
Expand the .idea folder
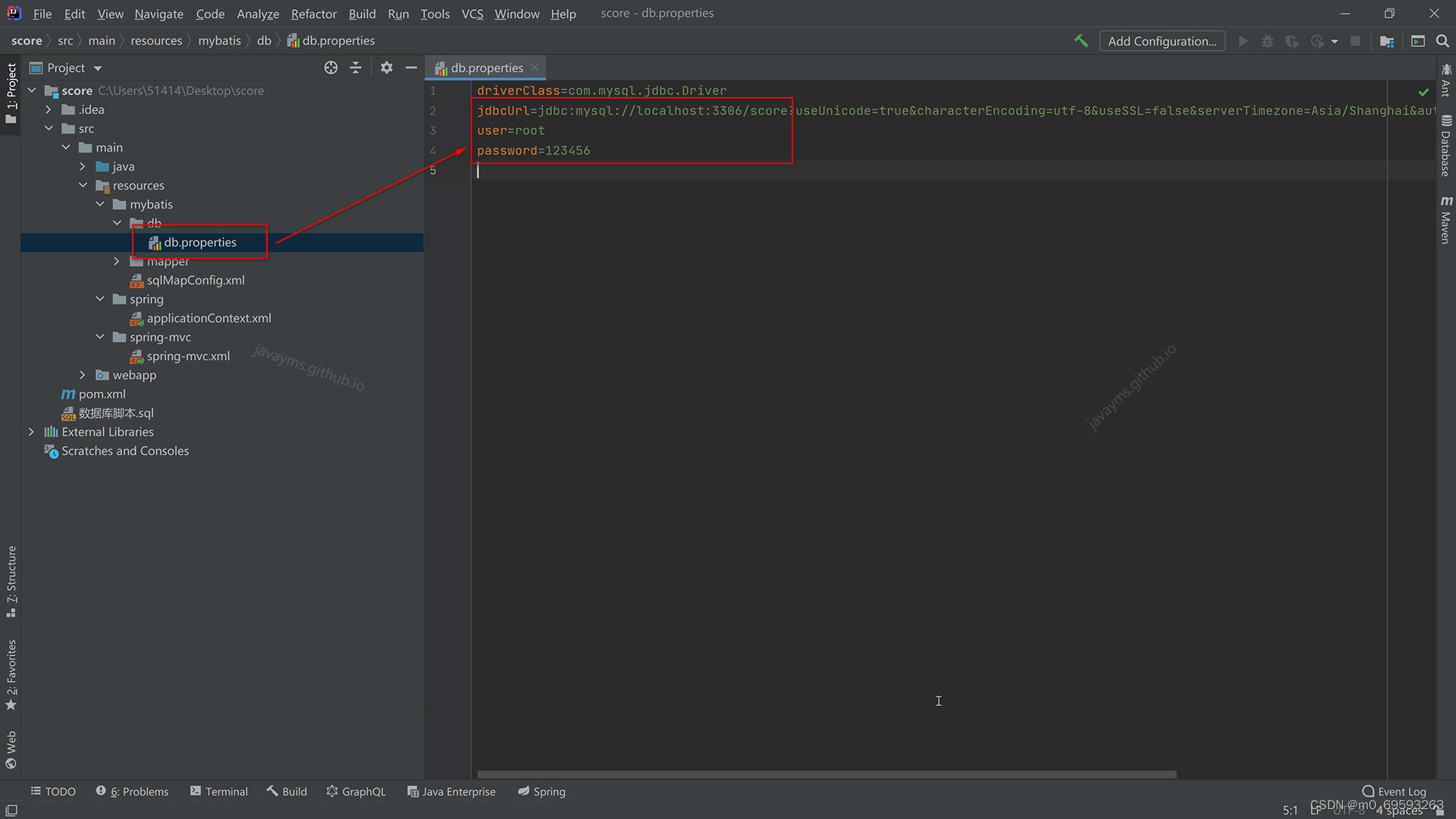[49, 109]
